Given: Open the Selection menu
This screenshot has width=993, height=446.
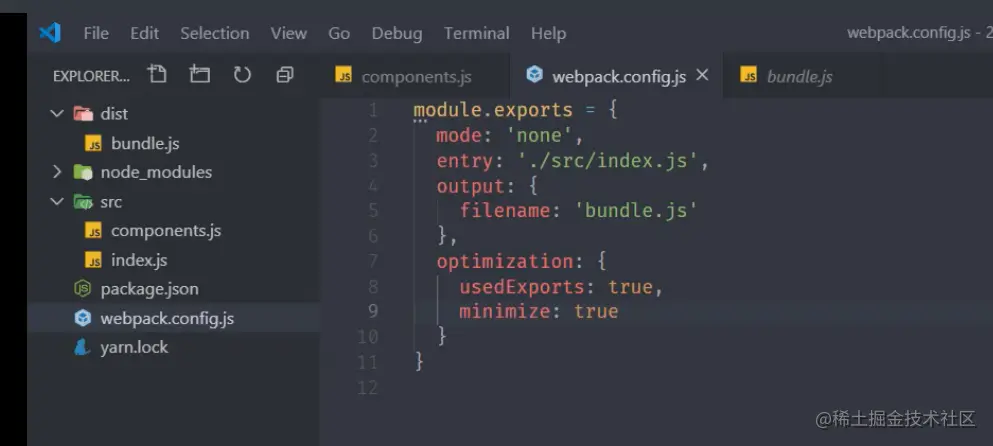Looking at the screenshot, I should tap(215, 34).
